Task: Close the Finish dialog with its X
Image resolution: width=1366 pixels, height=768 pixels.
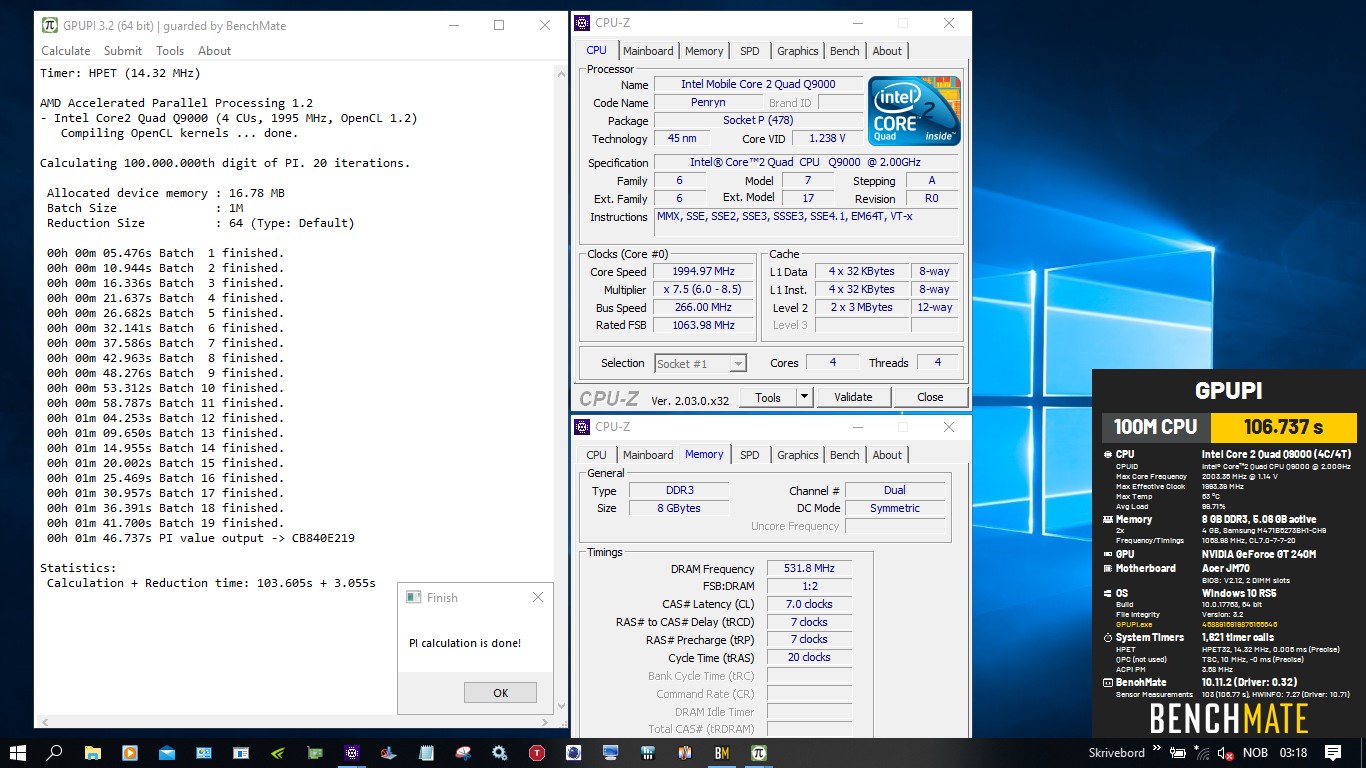Action: click(x=537, y=597)
